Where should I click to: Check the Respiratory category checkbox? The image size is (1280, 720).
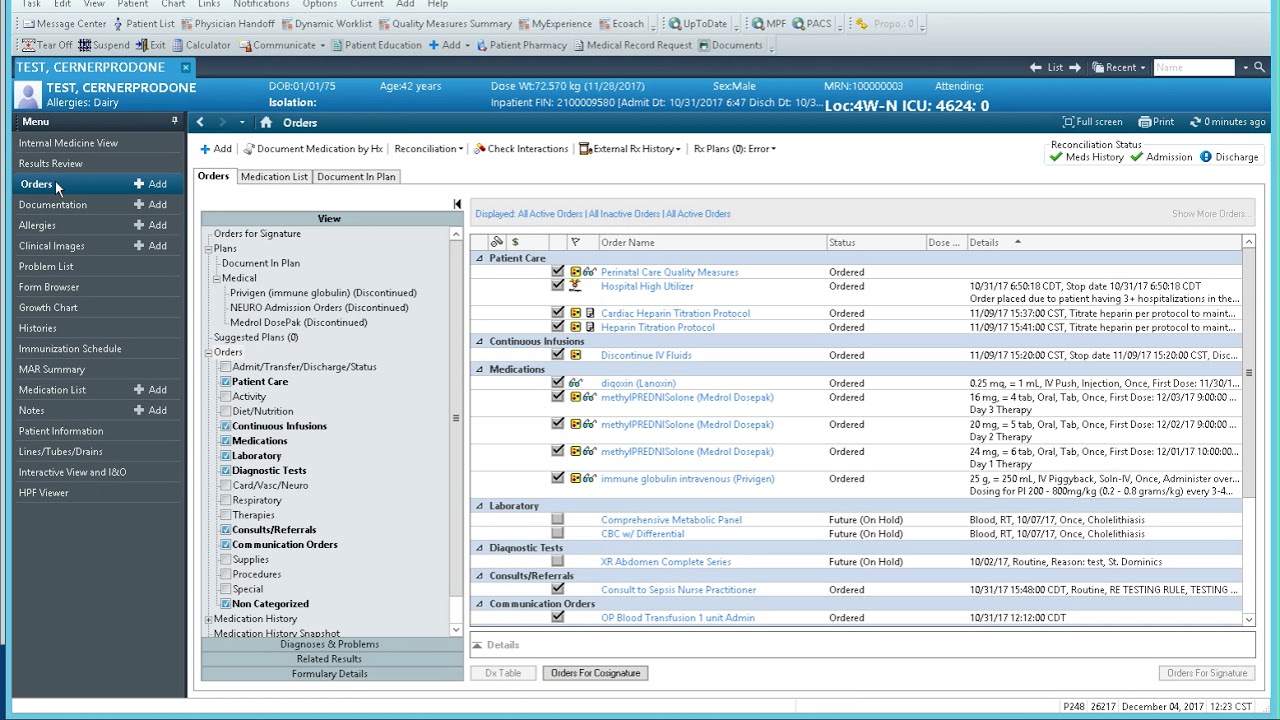coord(226,500)
